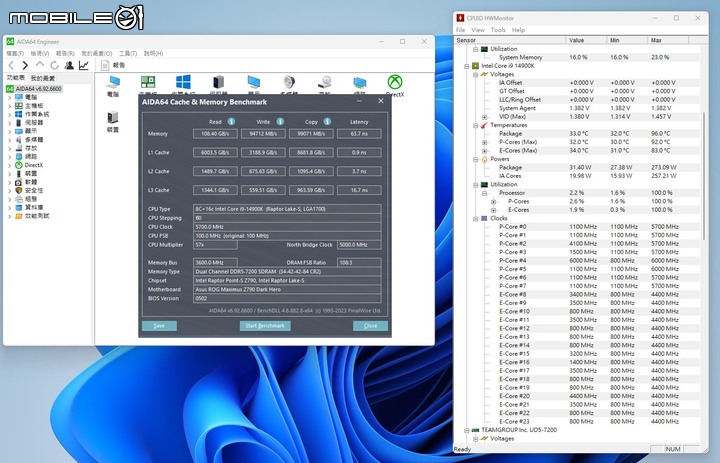Image resolution: width=720 pixels, height=463 pixels.
Task: Switch to the 我的最愛 favorites tab
Action: click(x=43, y=78)
